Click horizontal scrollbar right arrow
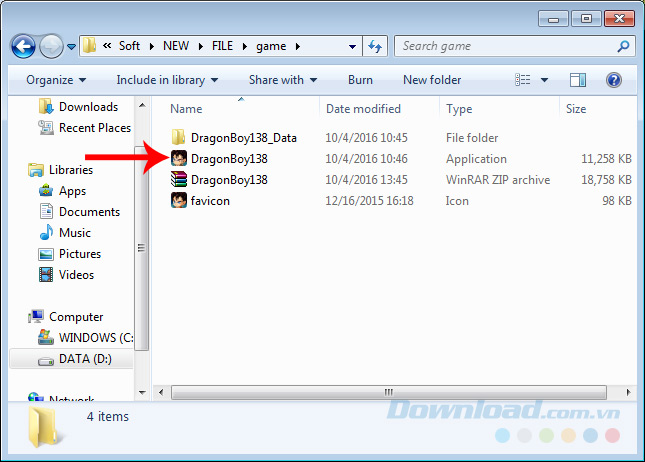The height and width of the screenshot is (462, 645). 628,392
